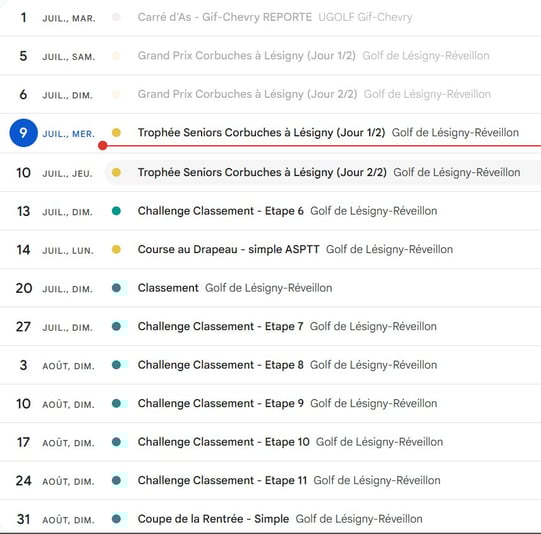
Task: Open Challenge Classement - Etape 11 event
Action: 222,480
